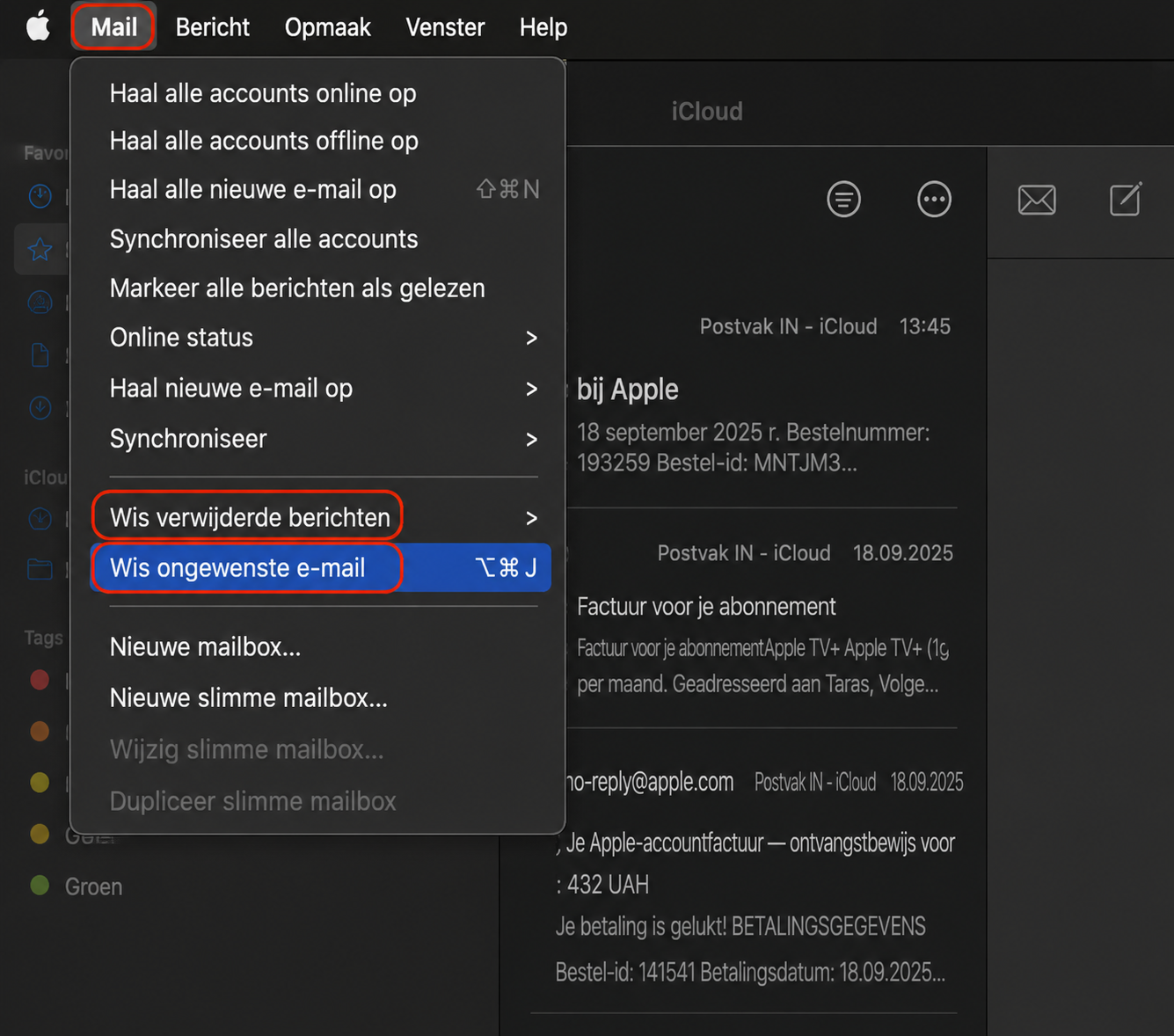Open Factuur voor je abonnement message
Screen dimensions: 1174x1036
point(762,620)
